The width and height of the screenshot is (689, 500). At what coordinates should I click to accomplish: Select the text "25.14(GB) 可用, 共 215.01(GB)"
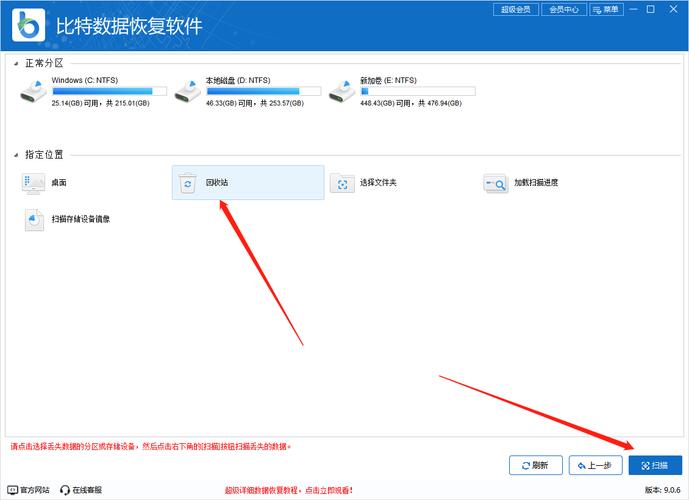click(101, 103)
